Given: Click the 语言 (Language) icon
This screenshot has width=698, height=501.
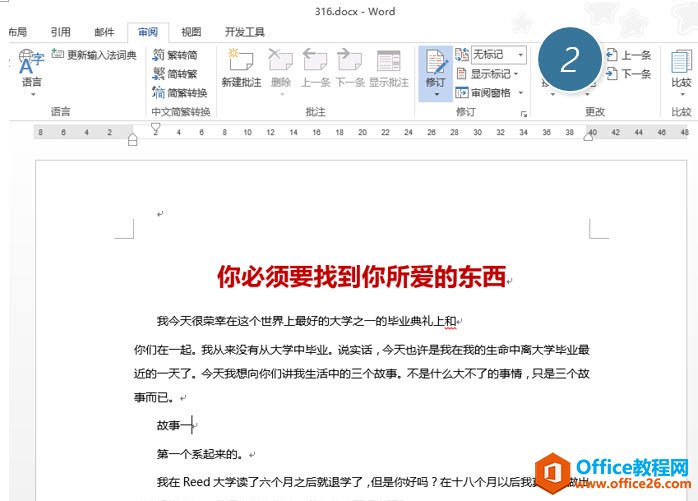Looking at the screenshot, I should (x=31, y=68).
